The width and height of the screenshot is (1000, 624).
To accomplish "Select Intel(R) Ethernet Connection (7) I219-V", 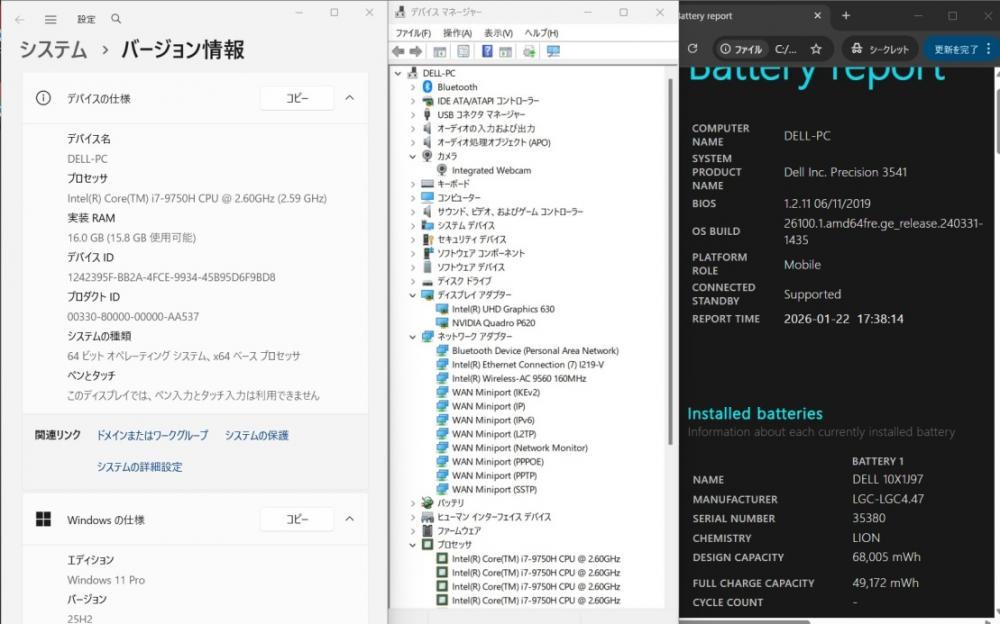I will [x=528, y=364].
